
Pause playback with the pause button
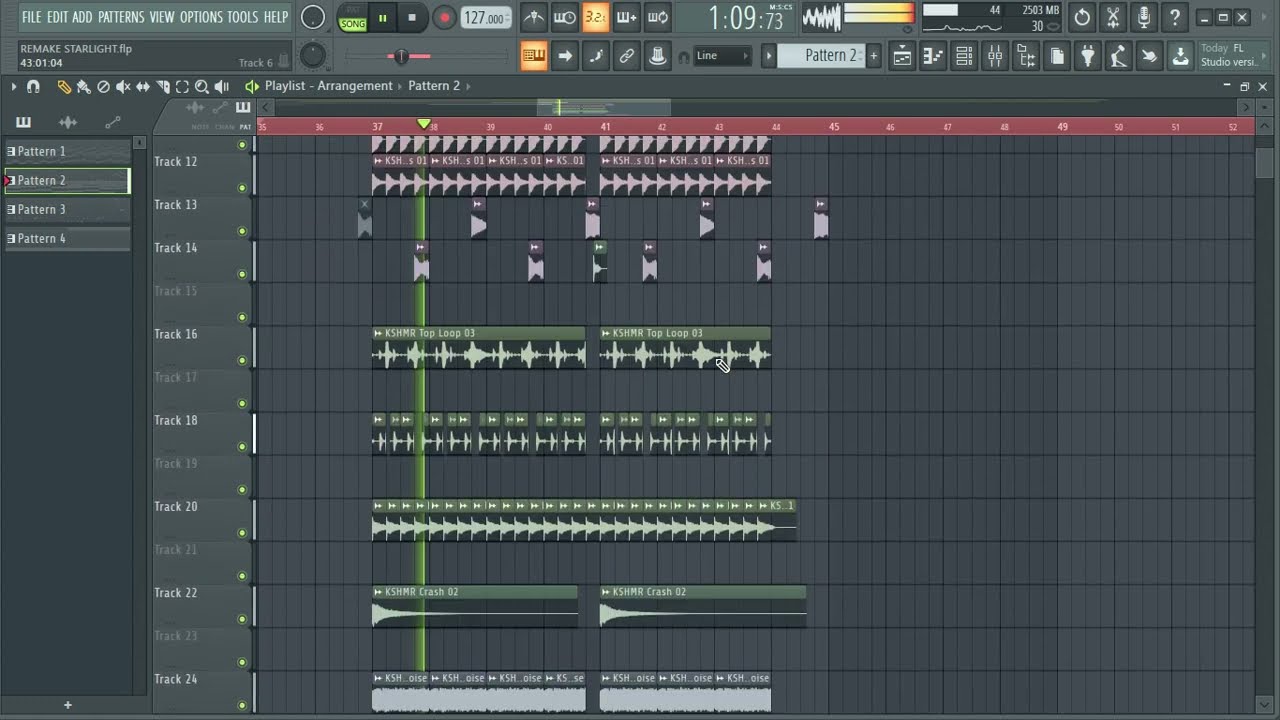382,18
